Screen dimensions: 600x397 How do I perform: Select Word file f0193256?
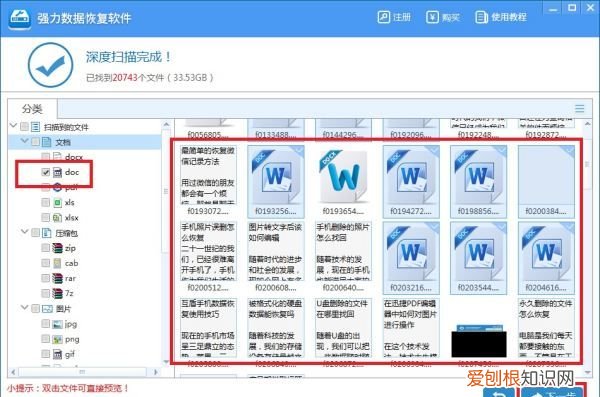pyautogui.click(x=276, y=181)
